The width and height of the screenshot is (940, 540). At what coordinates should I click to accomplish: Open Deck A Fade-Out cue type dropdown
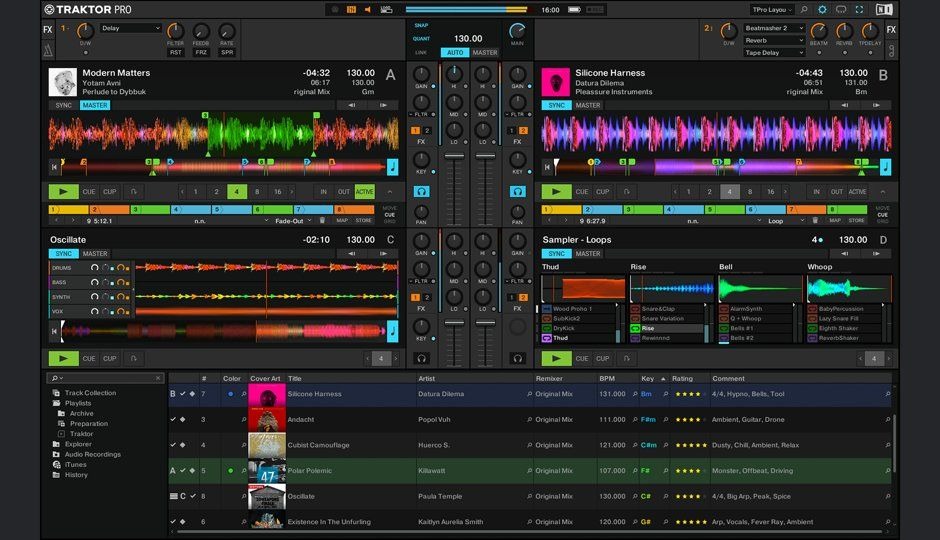[x=293, y=221]
